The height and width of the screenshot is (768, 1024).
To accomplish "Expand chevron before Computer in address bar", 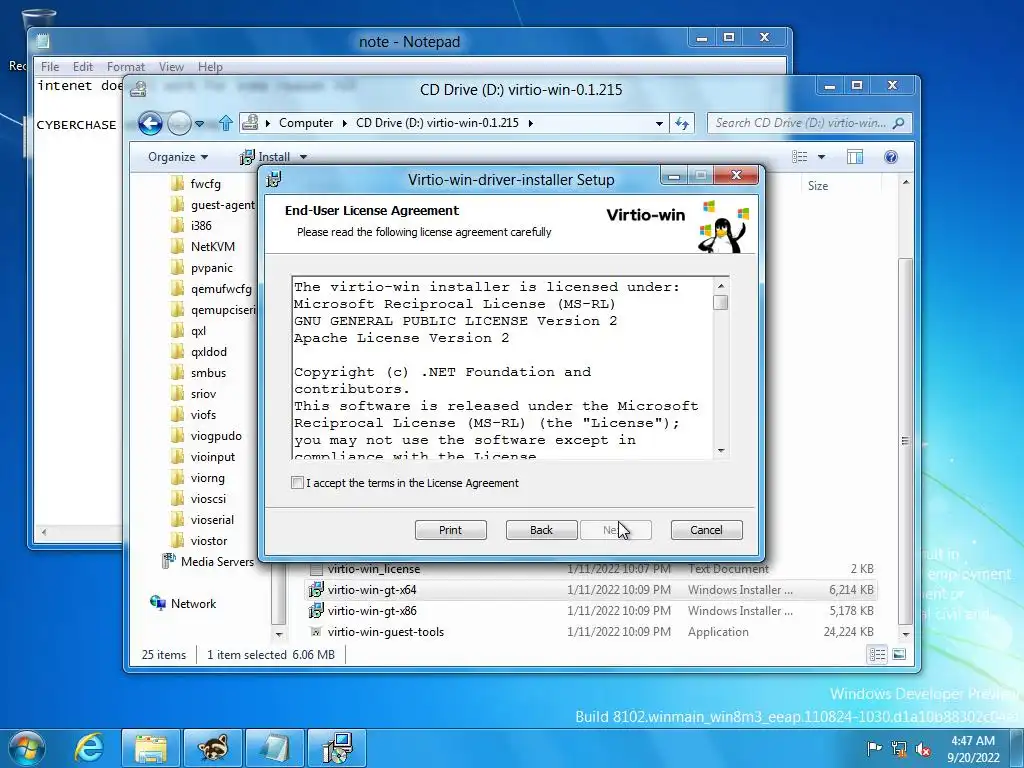I will pos(268,123).
